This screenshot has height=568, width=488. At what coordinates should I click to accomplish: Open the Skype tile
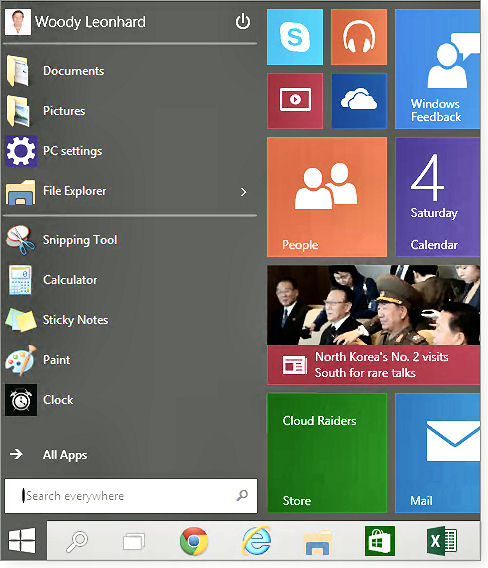coord(295,37)
